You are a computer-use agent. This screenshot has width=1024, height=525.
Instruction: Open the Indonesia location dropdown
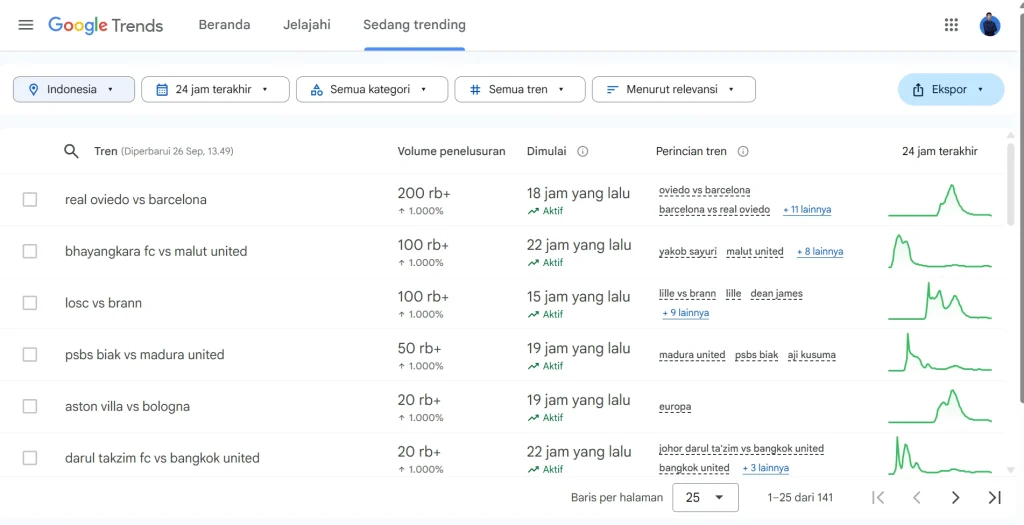74,89
